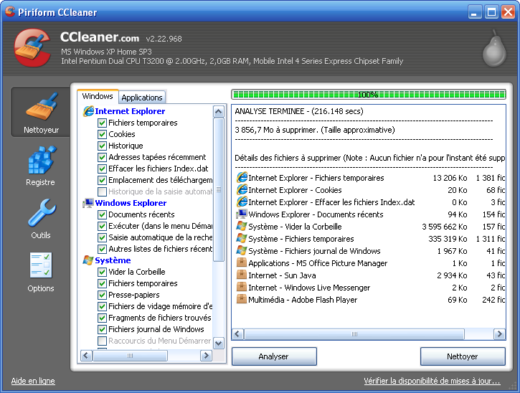The width and height of the screenshot is (520, 393).
Task: Select row Système - Vider la Corbeille
Action: point(369,226)
